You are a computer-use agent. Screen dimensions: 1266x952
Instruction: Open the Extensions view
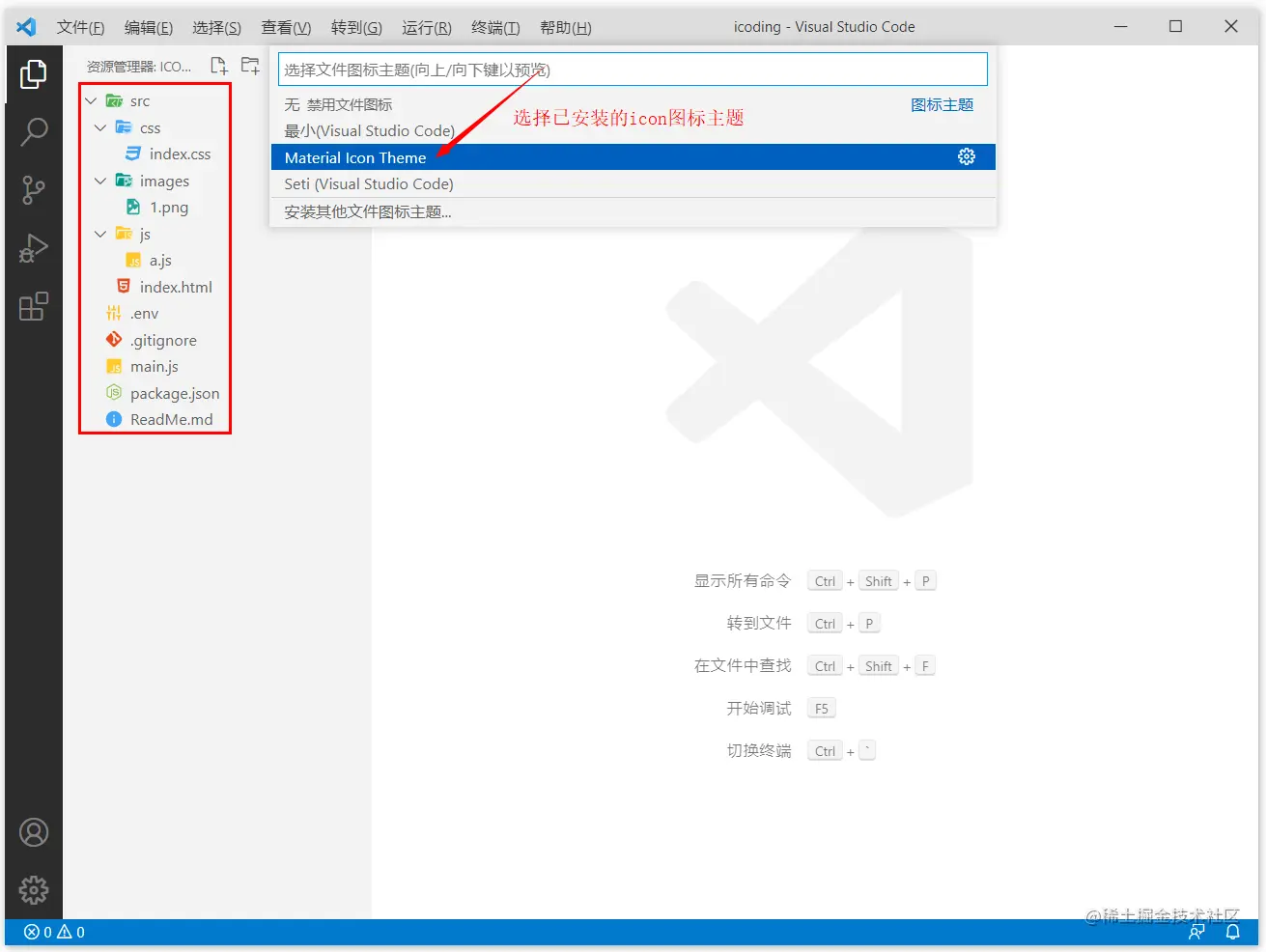tap(34, 306)
